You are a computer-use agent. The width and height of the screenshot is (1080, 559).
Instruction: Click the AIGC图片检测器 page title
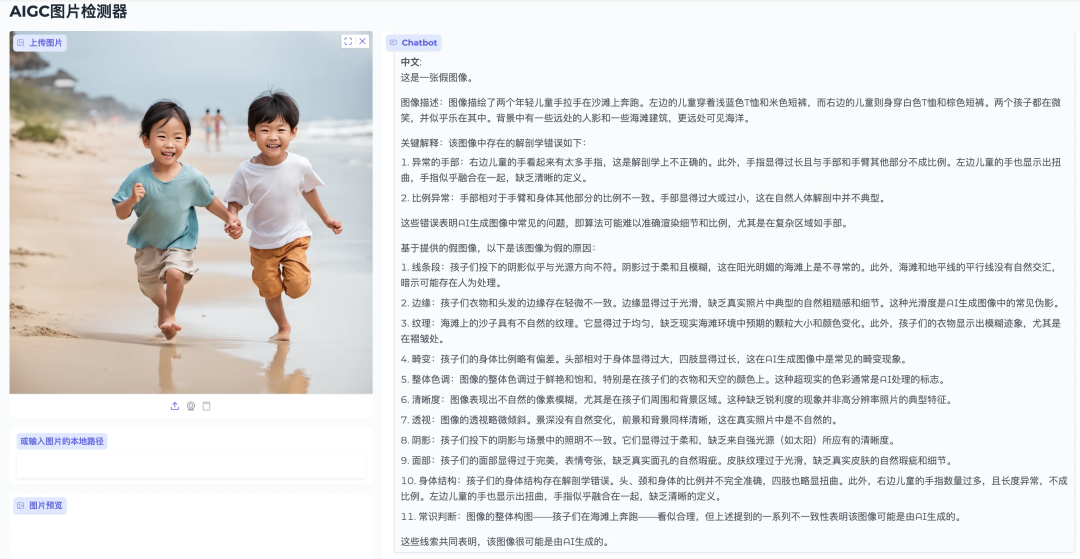click(x=68, y=11)
